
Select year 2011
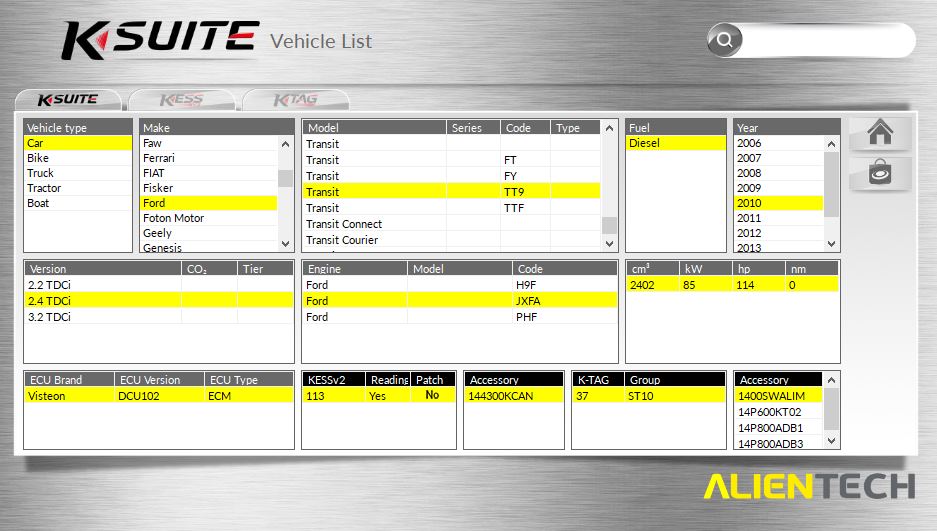tap(779, 217)
